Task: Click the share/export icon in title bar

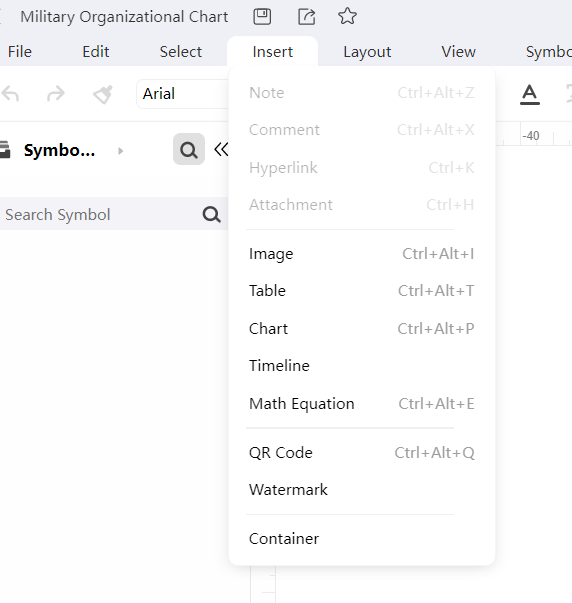Action: 307,17
